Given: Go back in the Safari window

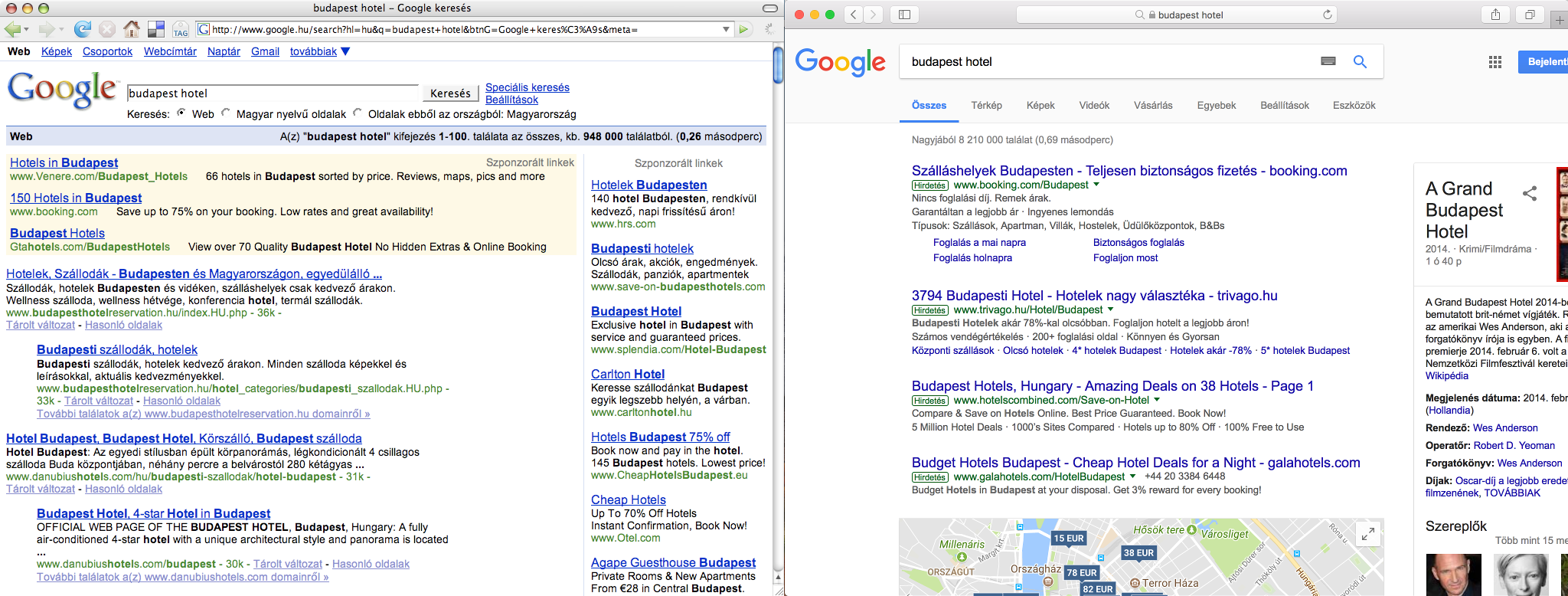Looking at the screenshot, I should click(x=854, y=15).
